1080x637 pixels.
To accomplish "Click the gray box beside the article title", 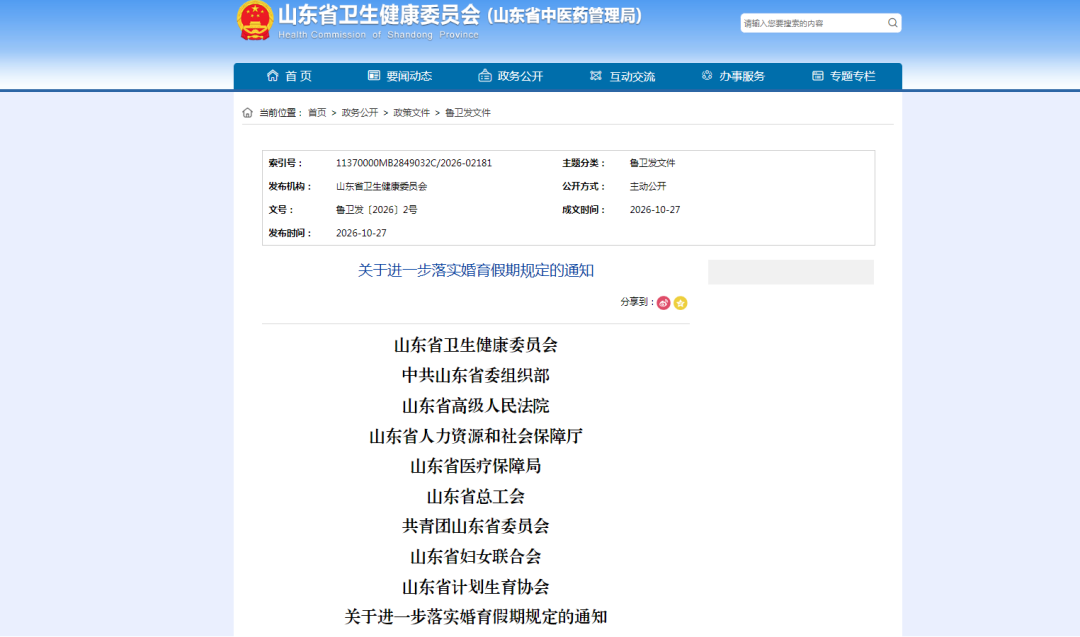I will click(x=791, y=272).
